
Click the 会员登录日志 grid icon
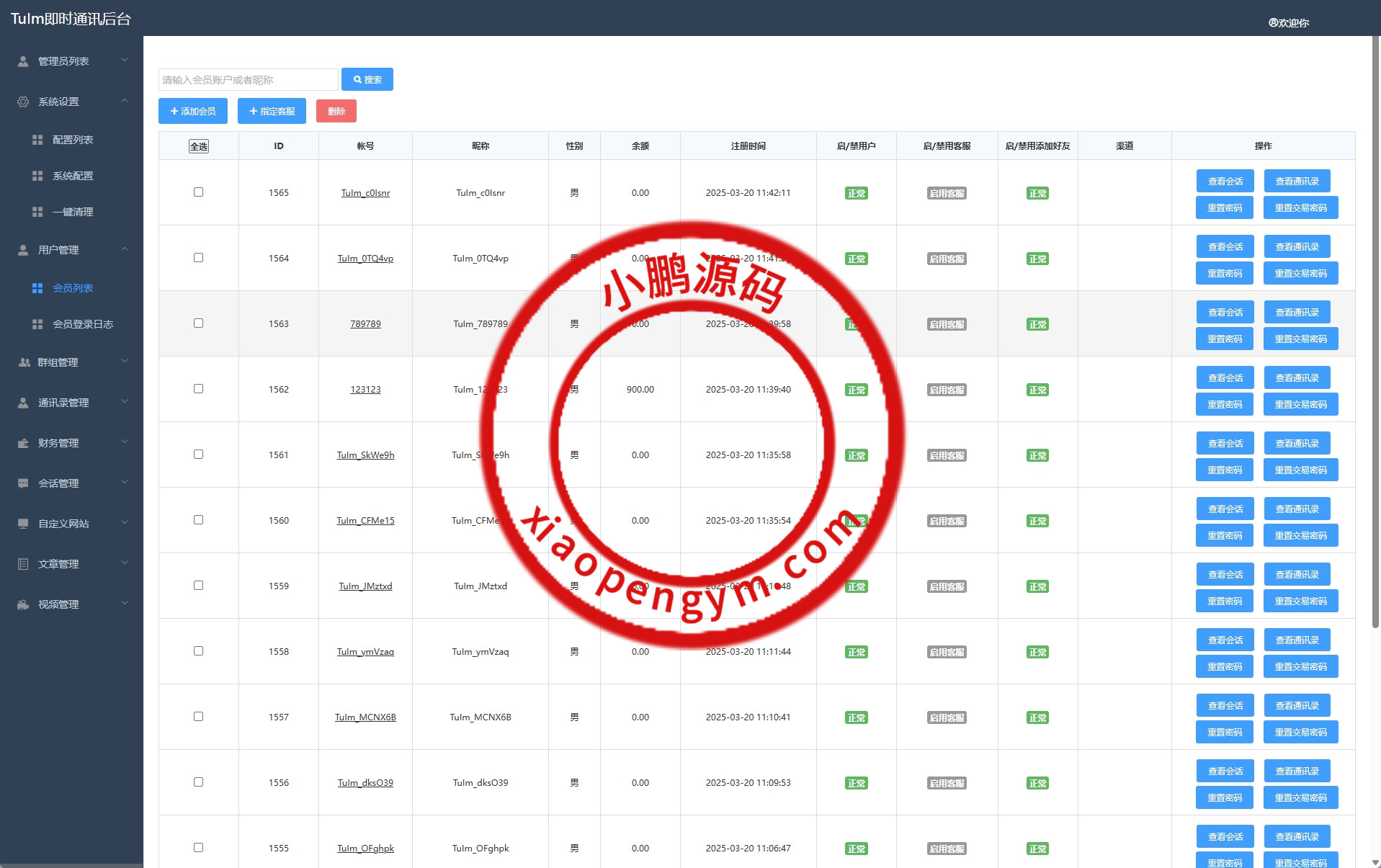tap(37, 324)
